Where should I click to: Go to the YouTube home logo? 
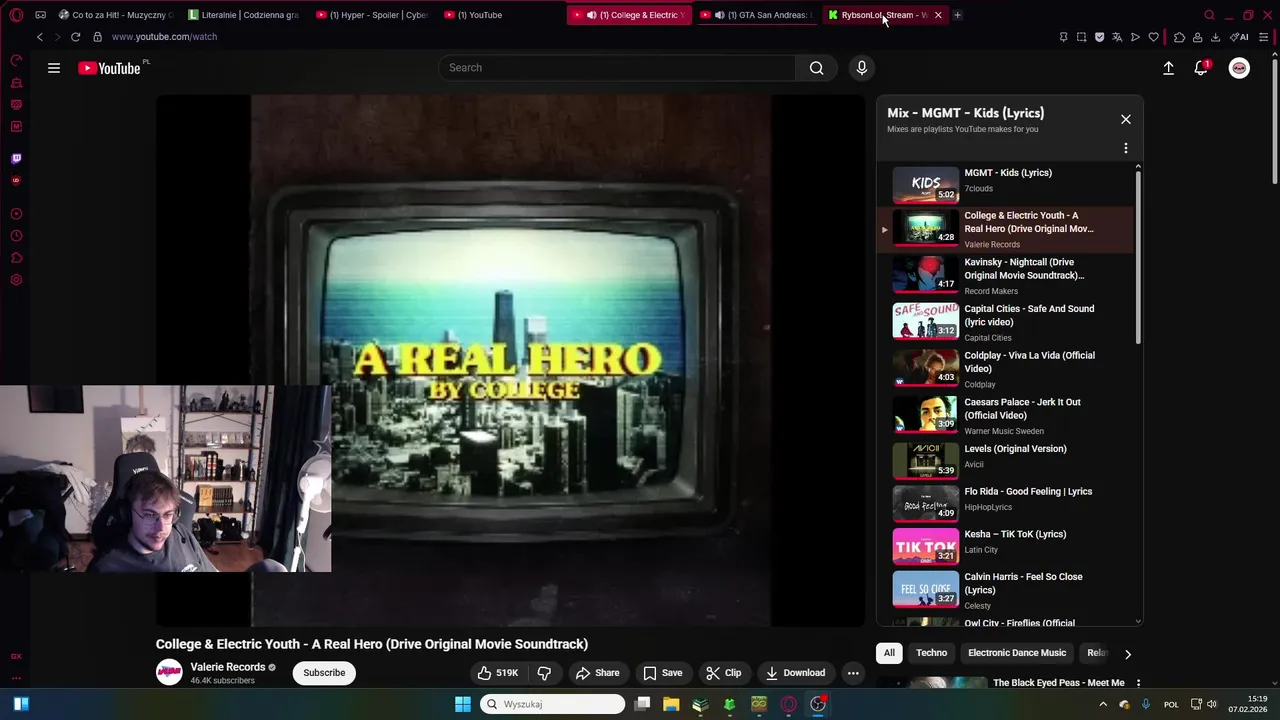[x=109, y=68]
